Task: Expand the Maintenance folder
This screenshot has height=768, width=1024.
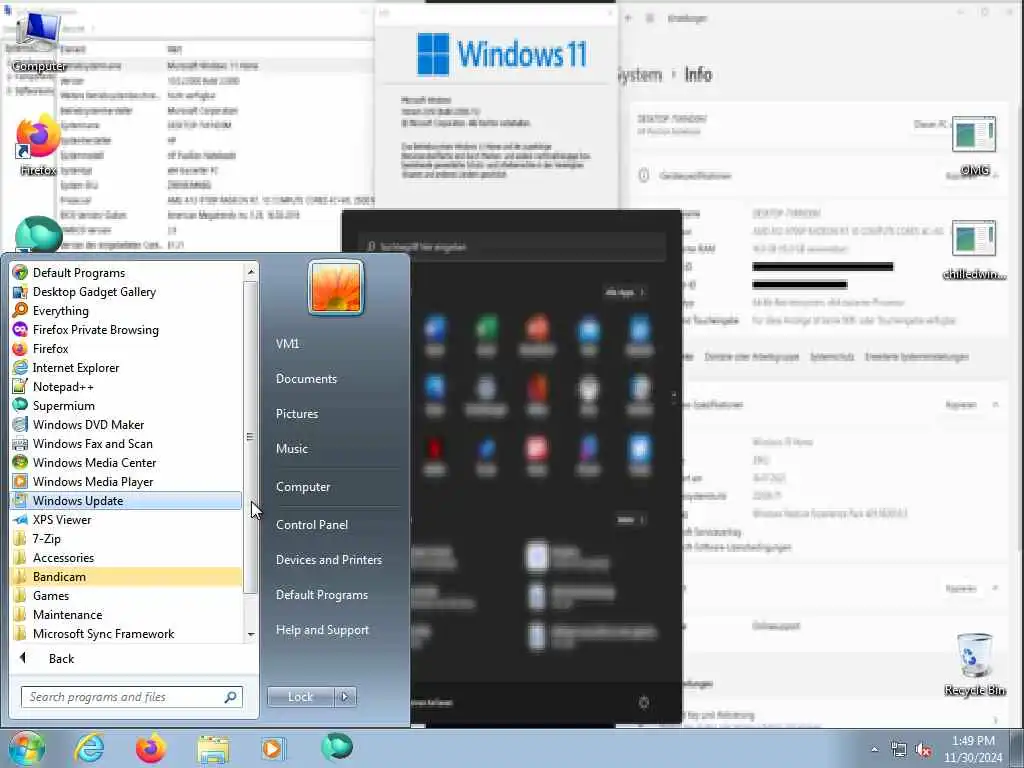Action: (x=126, y=615)
